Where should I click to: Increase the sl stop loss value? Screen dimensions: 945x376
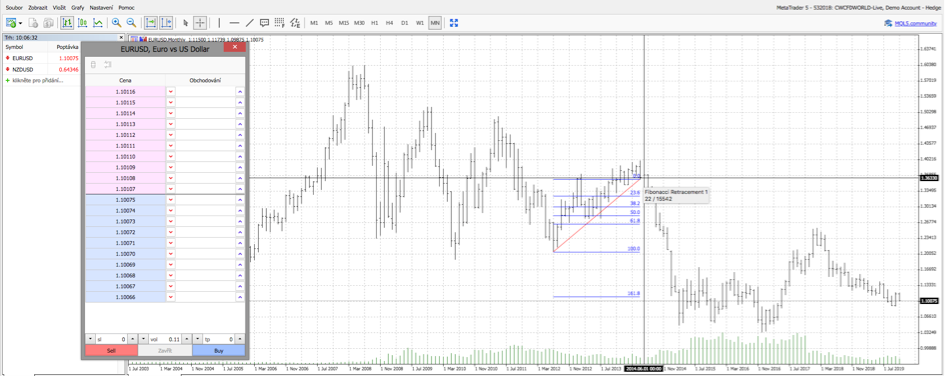(x=134, y=340)
